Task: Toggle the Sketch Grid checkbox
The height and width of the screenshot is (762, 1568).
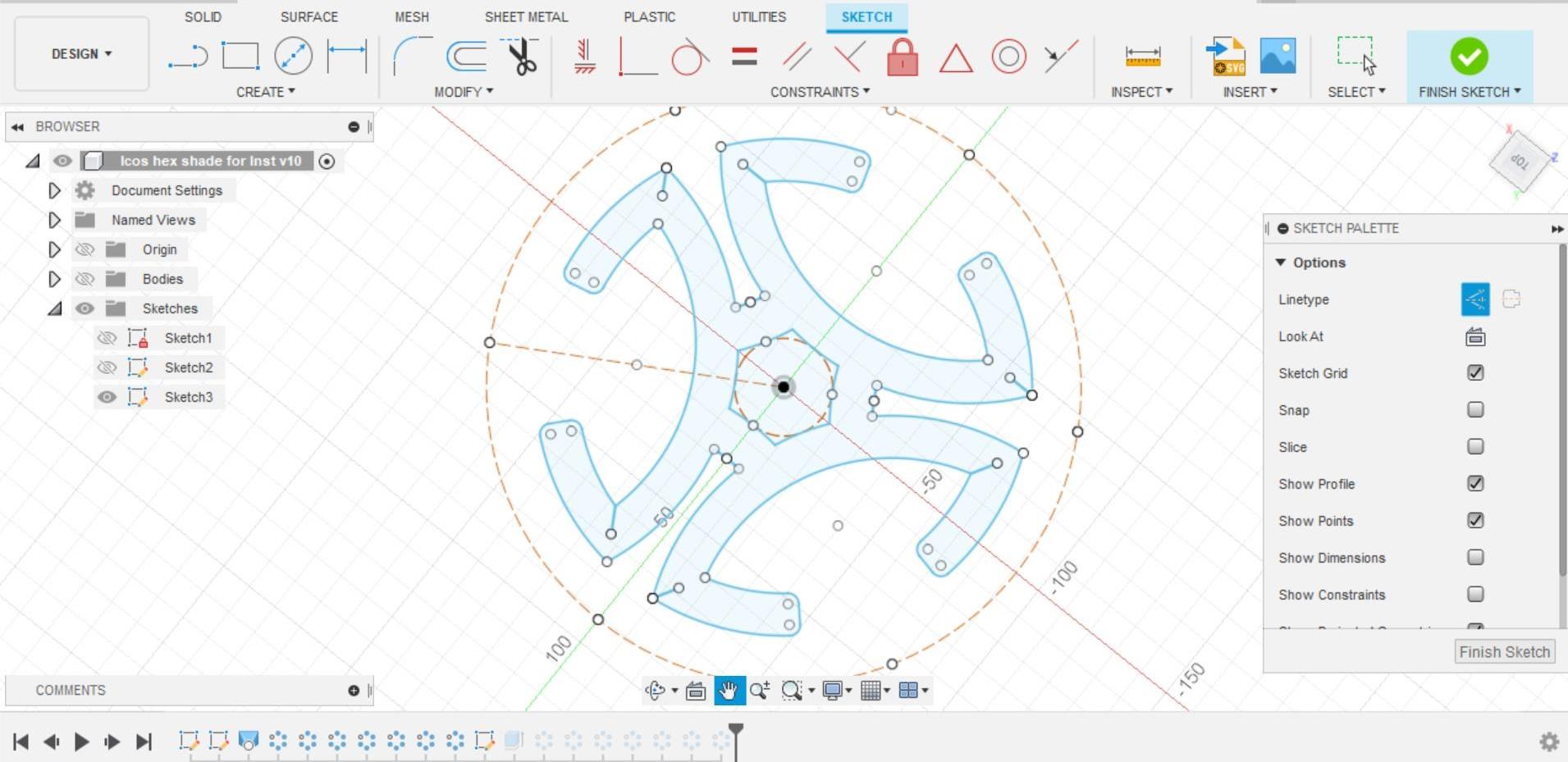Action: point(1475,373)
